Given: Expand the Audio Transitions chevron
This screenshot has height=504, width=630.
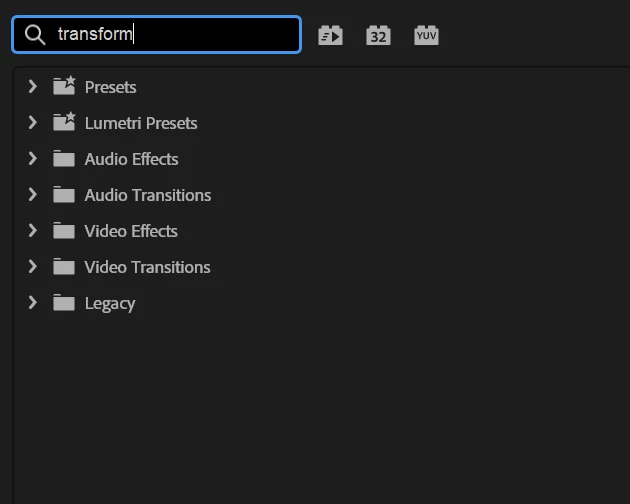Looking at the screenshot, I should coord(33,195).
